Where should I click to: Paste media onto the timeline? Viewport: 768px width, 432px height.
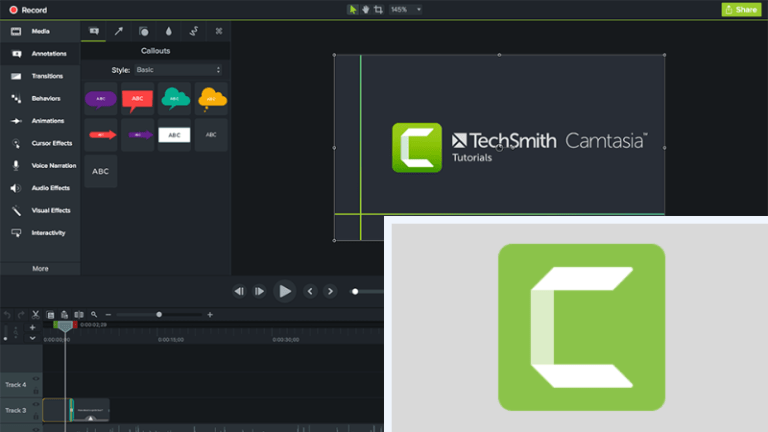click(x=64, y=315)
